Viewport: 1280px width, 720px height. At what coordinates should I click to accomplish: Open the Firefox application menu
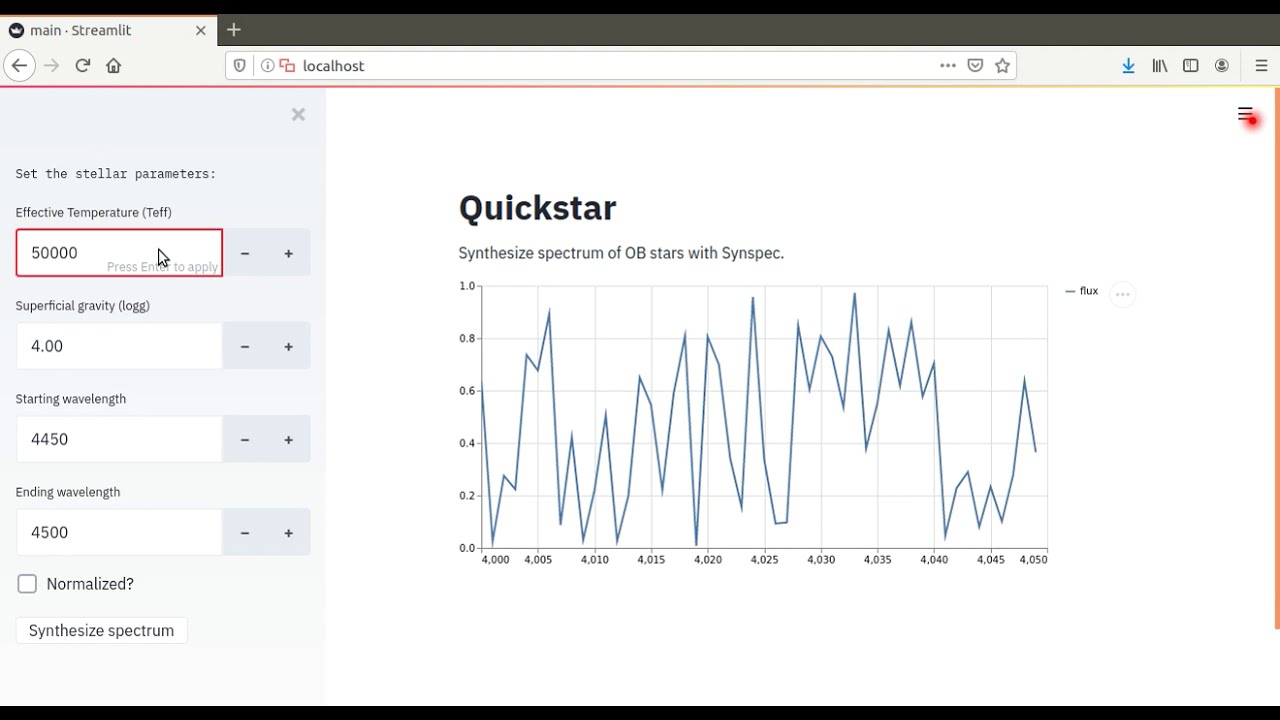[1261, 66]
